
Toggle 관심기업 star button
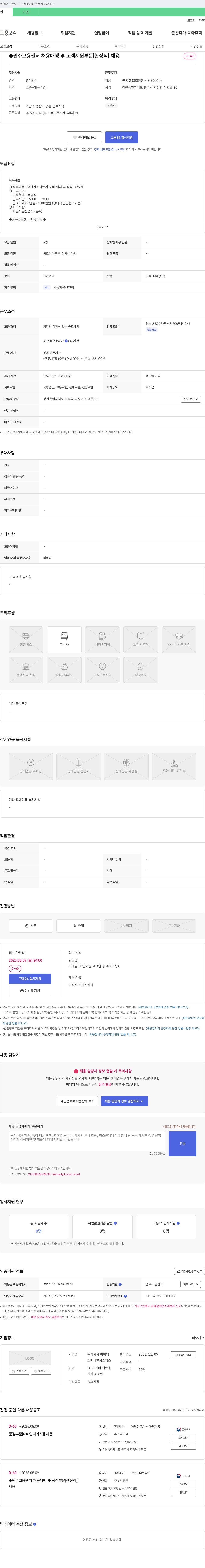(19, 1371)
